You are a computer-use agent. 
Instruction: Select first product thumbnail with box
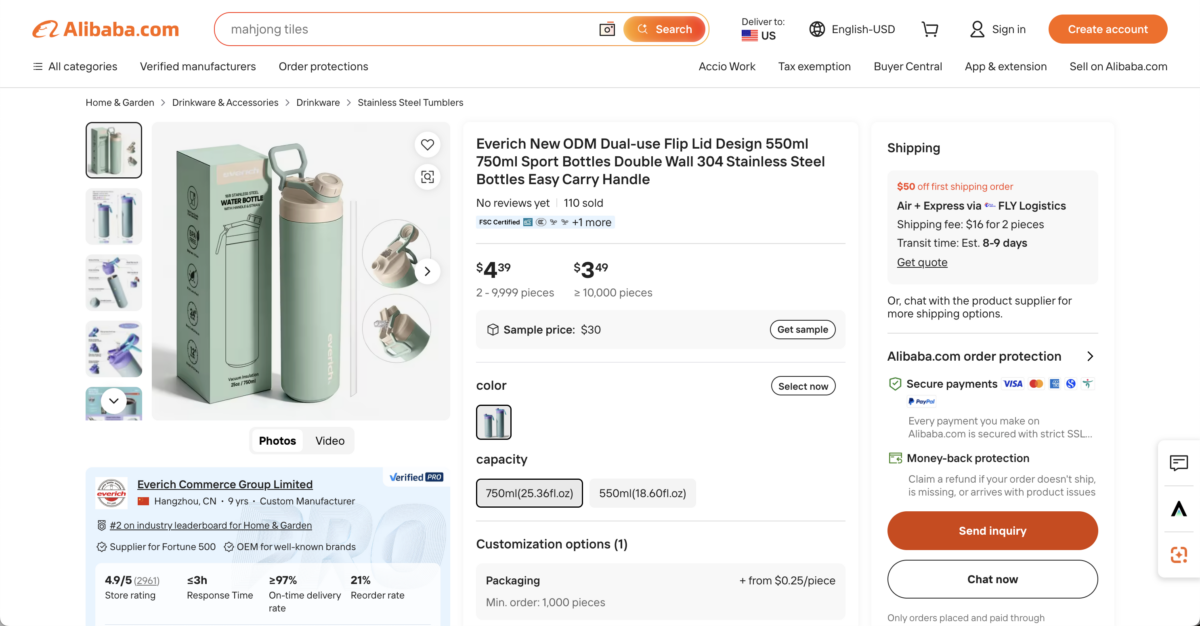(x=114, y=150)
